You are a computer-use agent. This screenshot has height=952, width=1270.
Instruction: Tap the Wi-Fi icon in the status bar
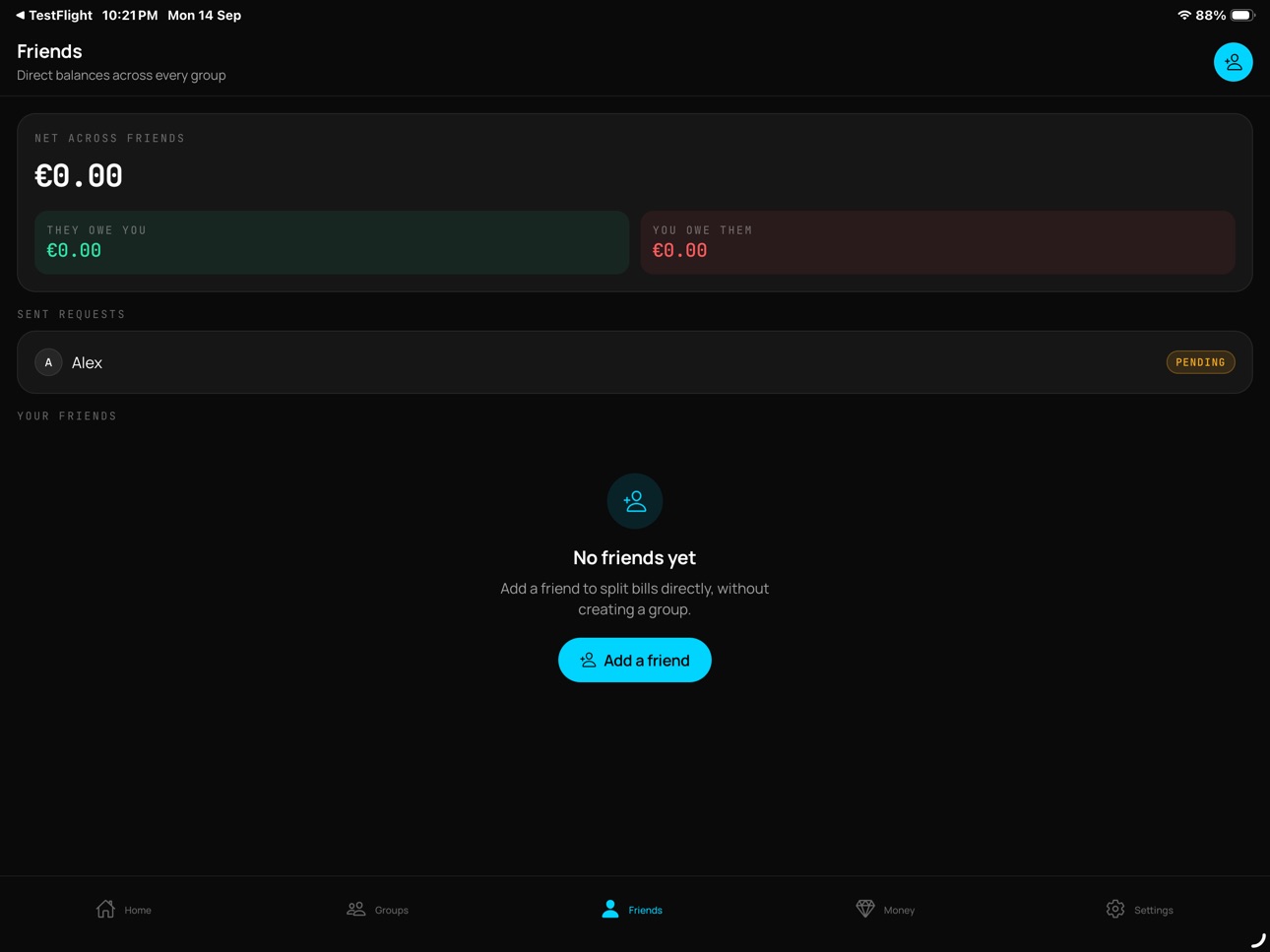click(x=1184, y=16)
